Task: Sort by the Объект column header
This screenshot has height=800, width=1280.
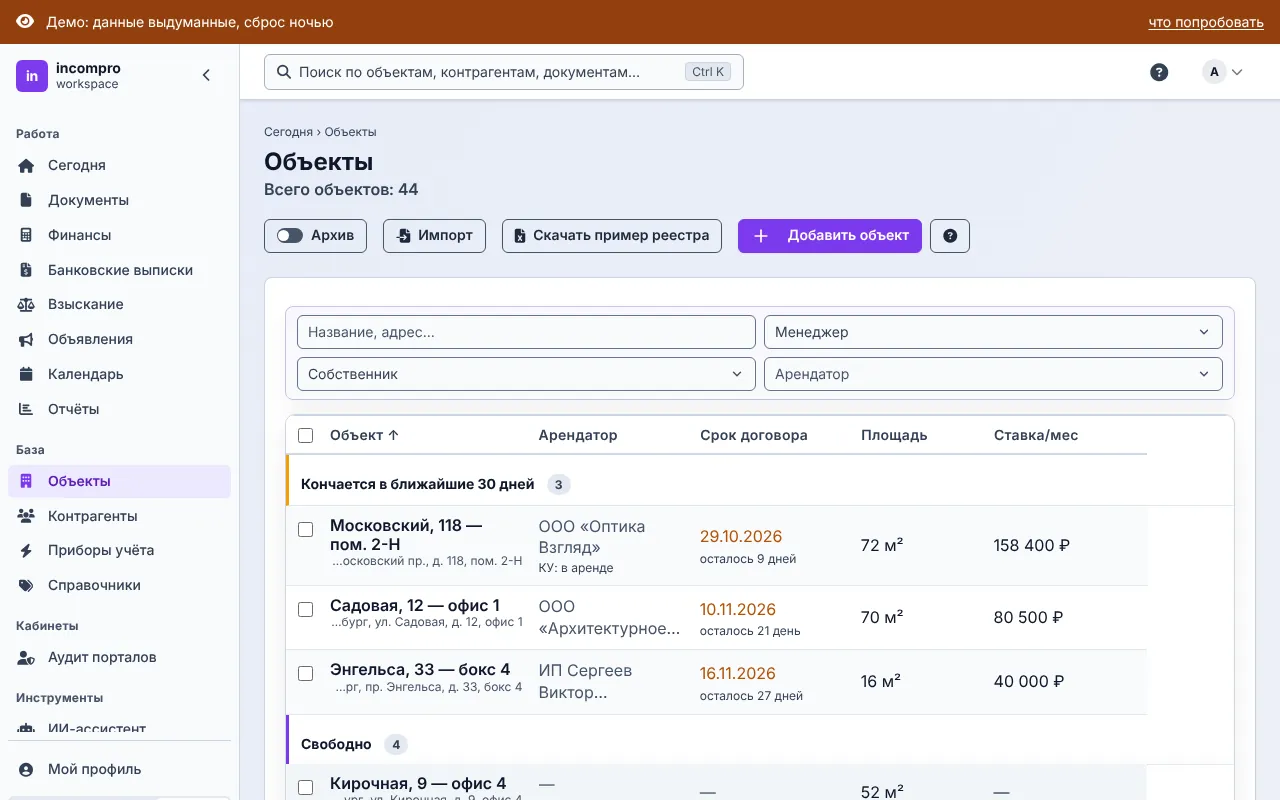Action: [x=364, y=435]
